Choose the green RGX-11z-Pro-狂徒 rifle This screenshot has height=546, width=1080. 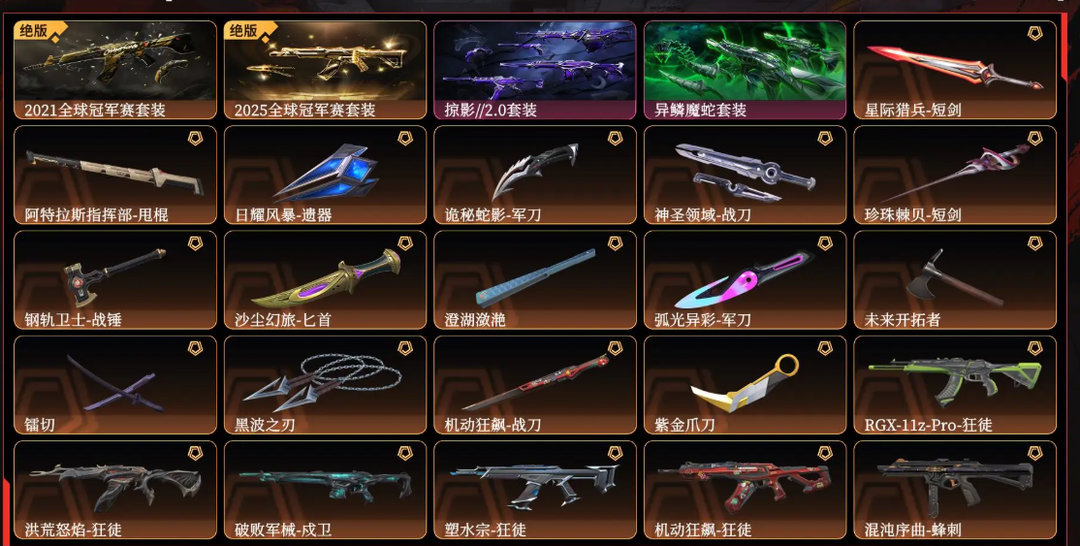(x=955, y=385)
